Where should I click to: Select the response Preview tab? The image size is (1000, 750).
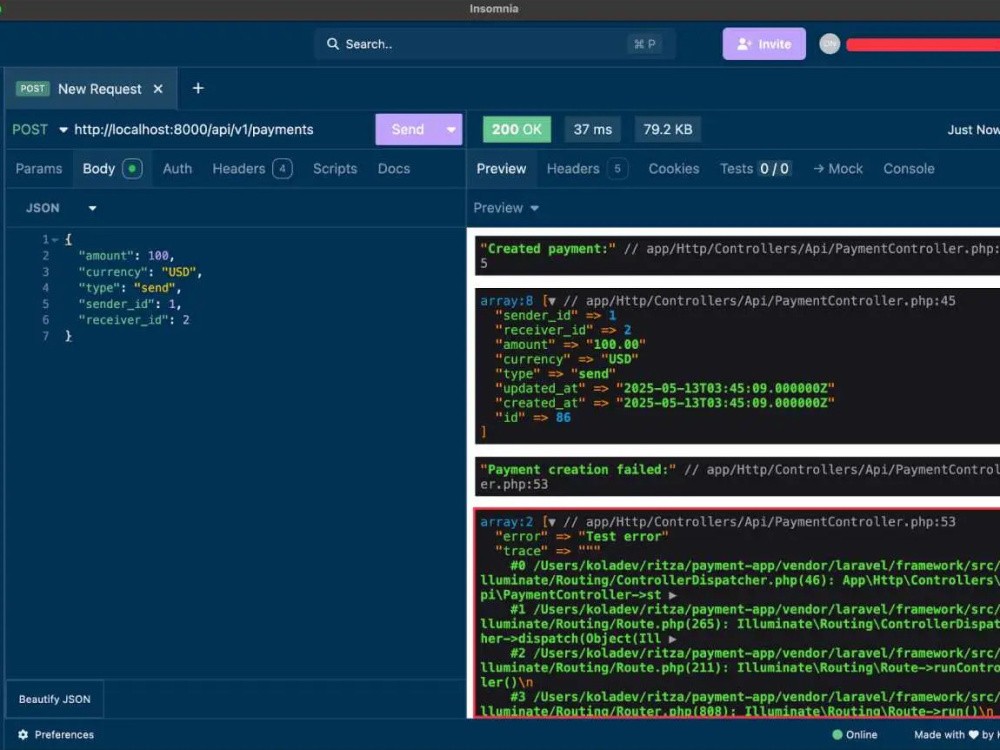point(501,169)
